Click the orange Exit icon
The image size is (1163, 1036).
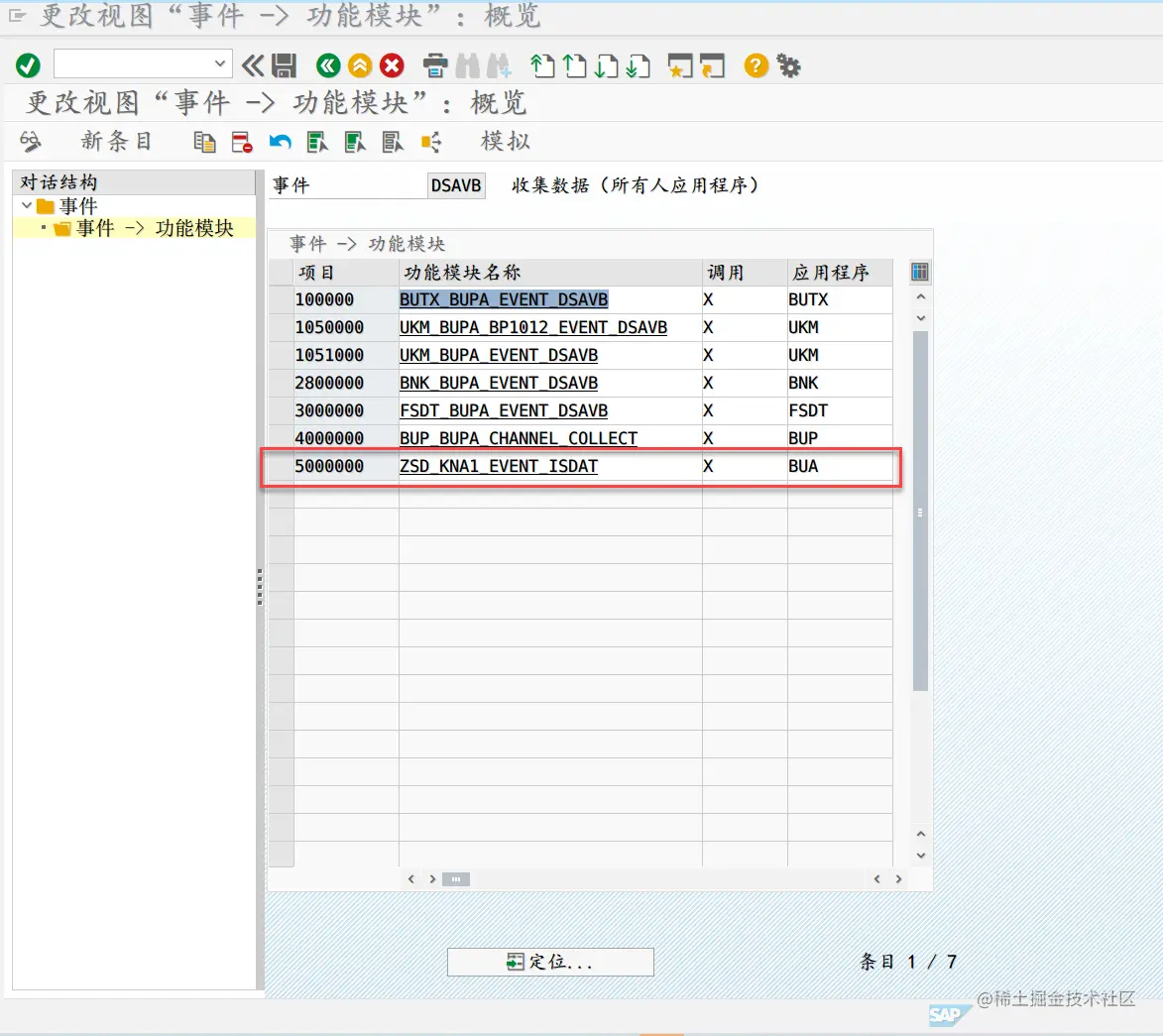[360, 66]
